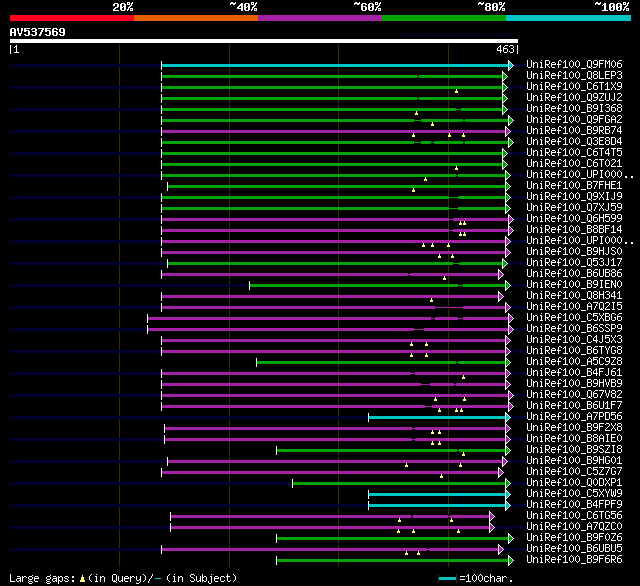640x586 pixels.
Task: Open hit UniRef100_B9I368
Action: pos(574,109)
